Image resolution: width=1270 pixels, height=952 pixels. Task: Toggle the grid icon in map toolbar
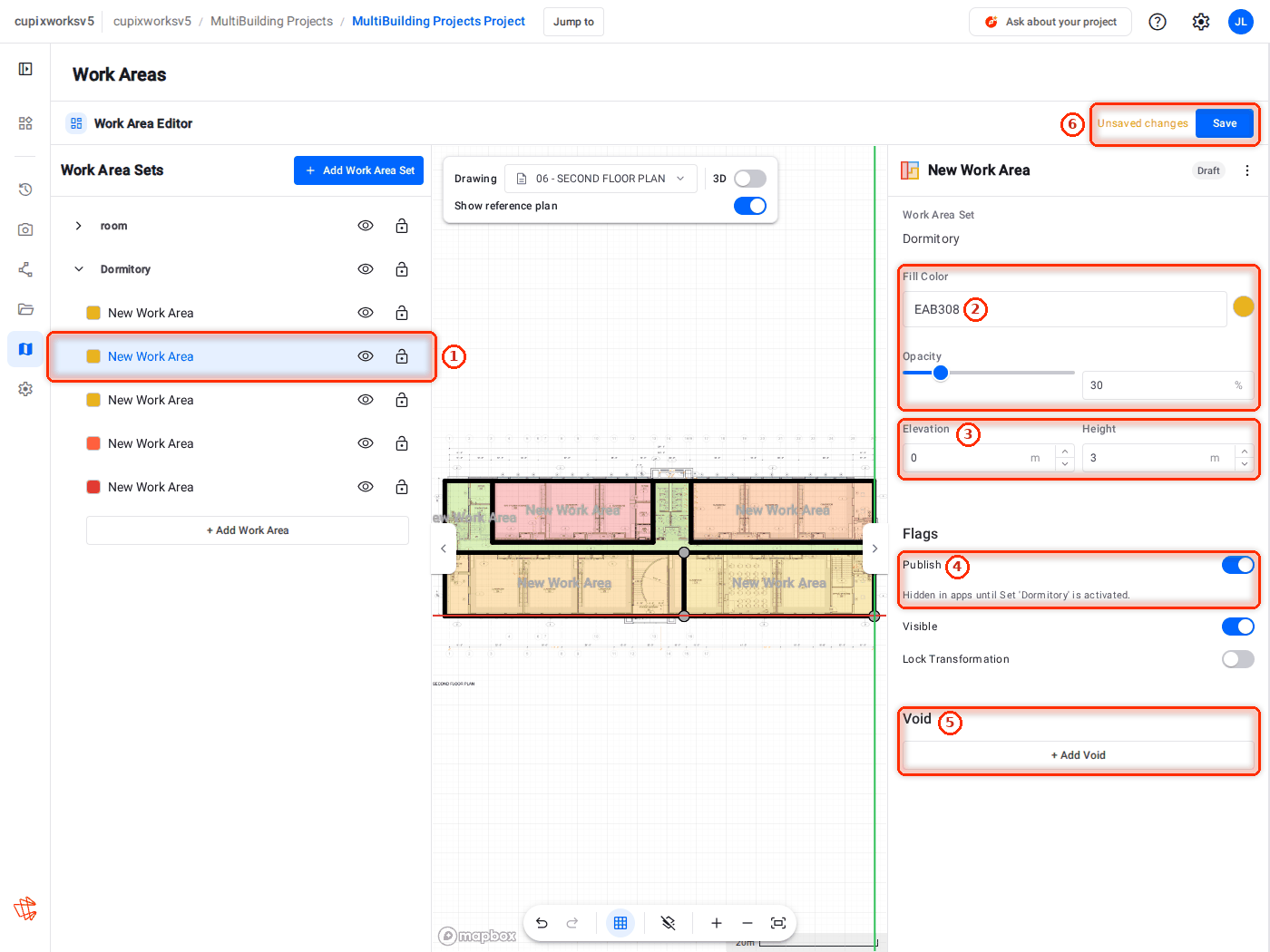tap(620, 923)
